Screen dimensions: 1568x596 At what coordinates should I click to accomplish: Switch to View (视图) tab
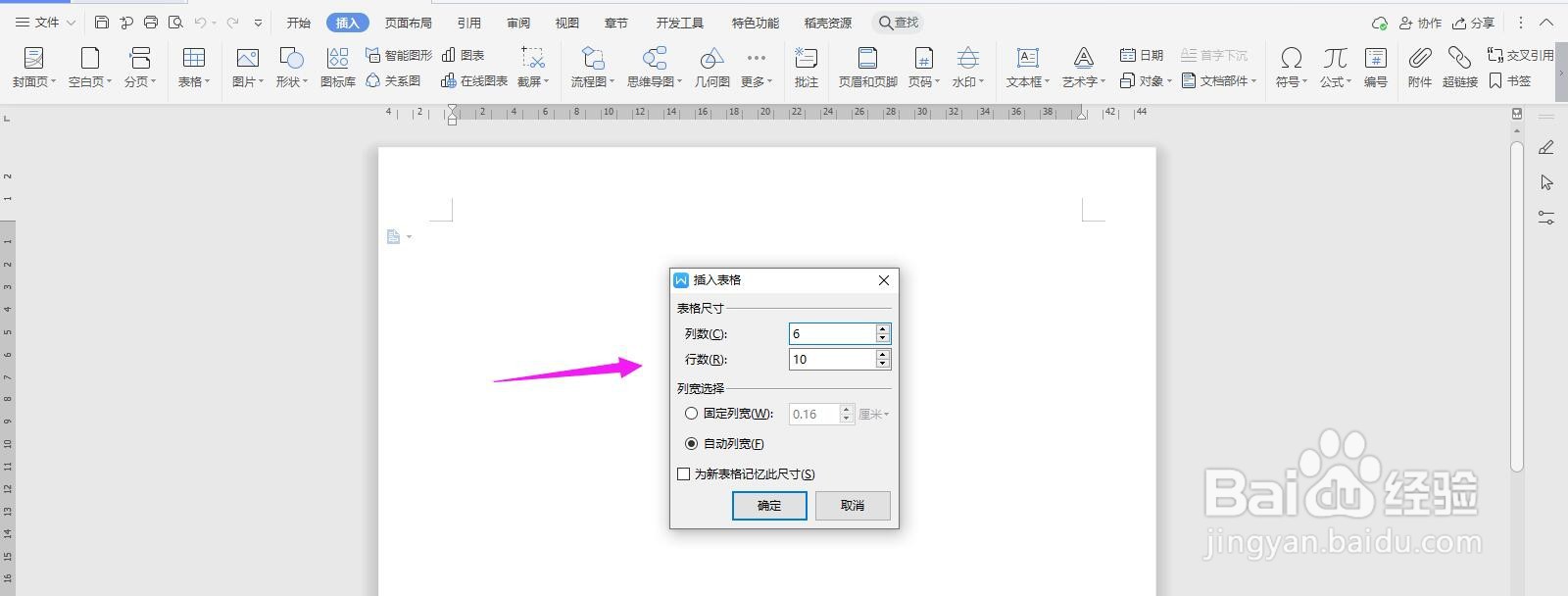click(566, 23)
